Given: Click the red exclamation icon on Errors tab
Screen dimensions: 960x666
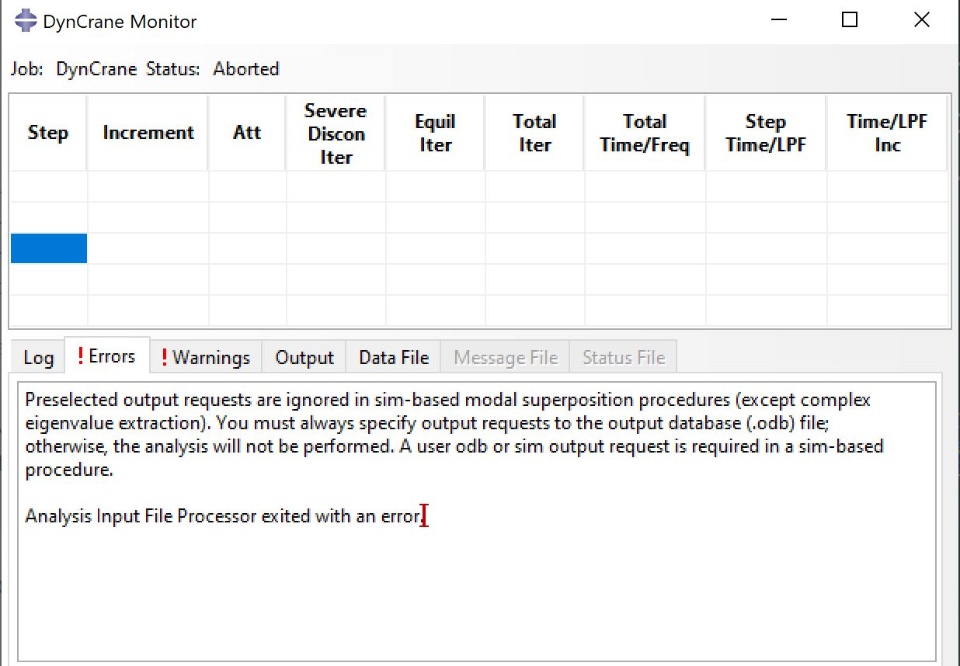Looking at the screenshot, I should [x=80, y=357].
